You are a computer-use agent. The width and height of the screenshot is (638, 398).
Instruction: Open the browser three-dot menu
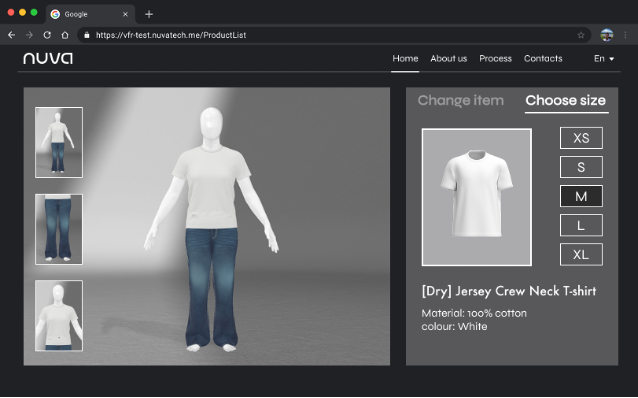(x=625, y=35)
